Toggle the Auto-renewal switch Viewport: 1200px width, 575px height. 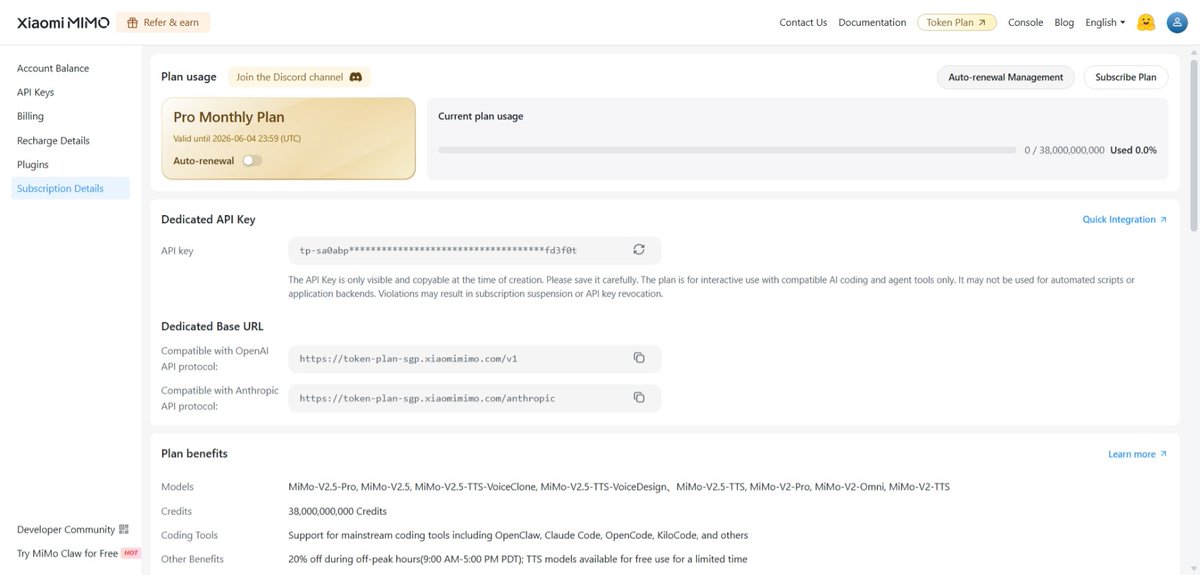point(252,160)
